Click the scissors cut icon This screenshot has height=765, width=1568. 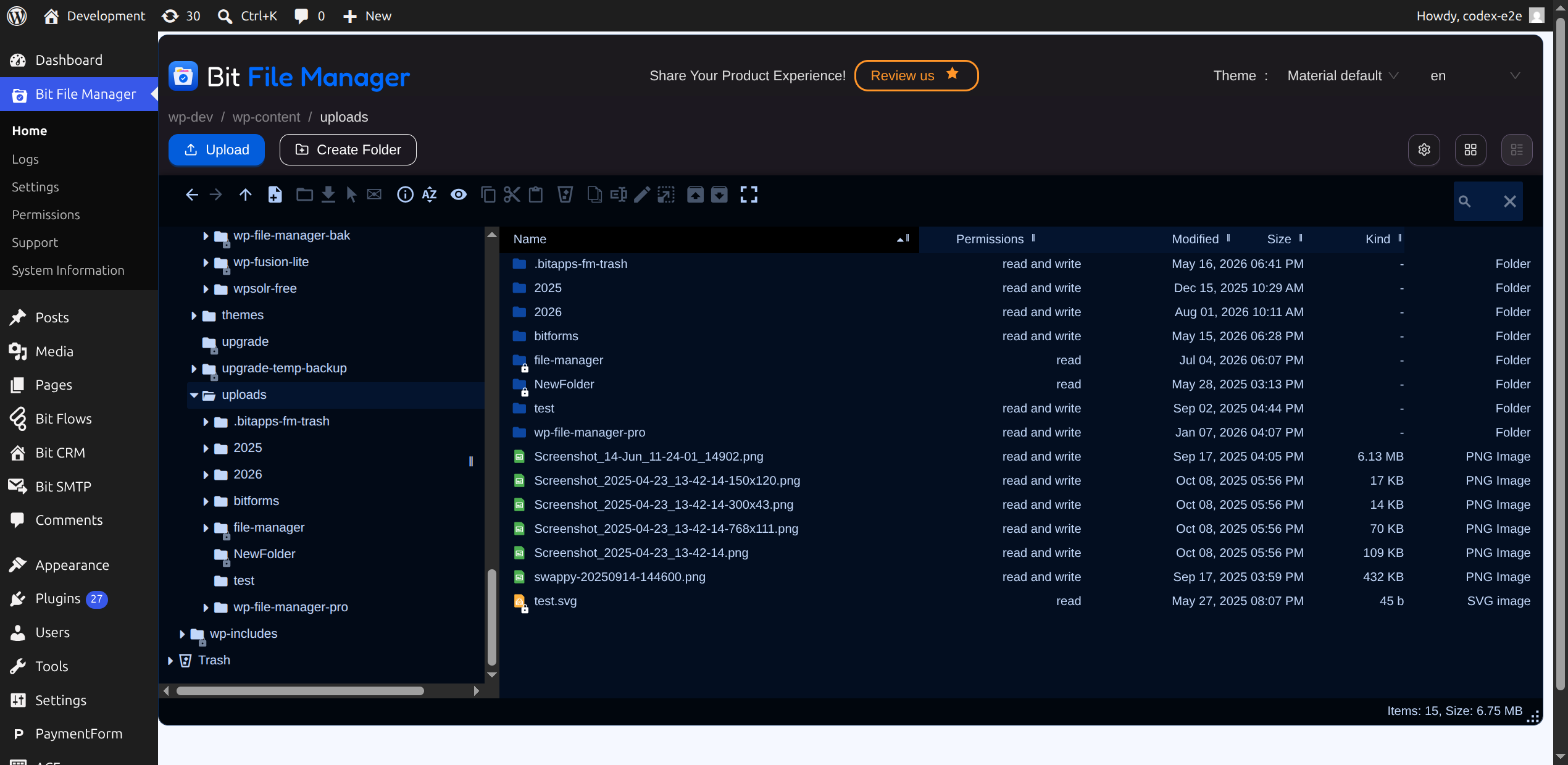click(x=512, y=195)
